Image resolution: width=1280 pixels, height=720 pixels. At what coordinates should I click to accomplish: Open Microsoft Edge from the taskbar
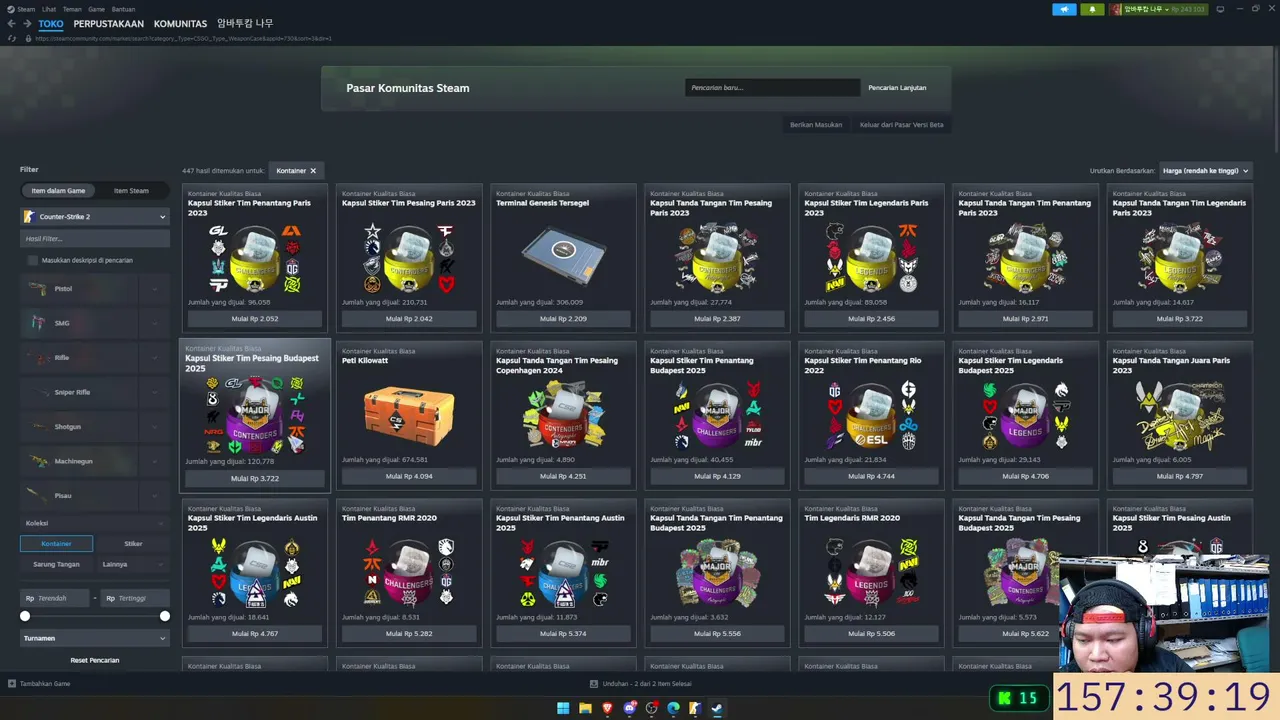pyautogui.click(x=673, y=709)
